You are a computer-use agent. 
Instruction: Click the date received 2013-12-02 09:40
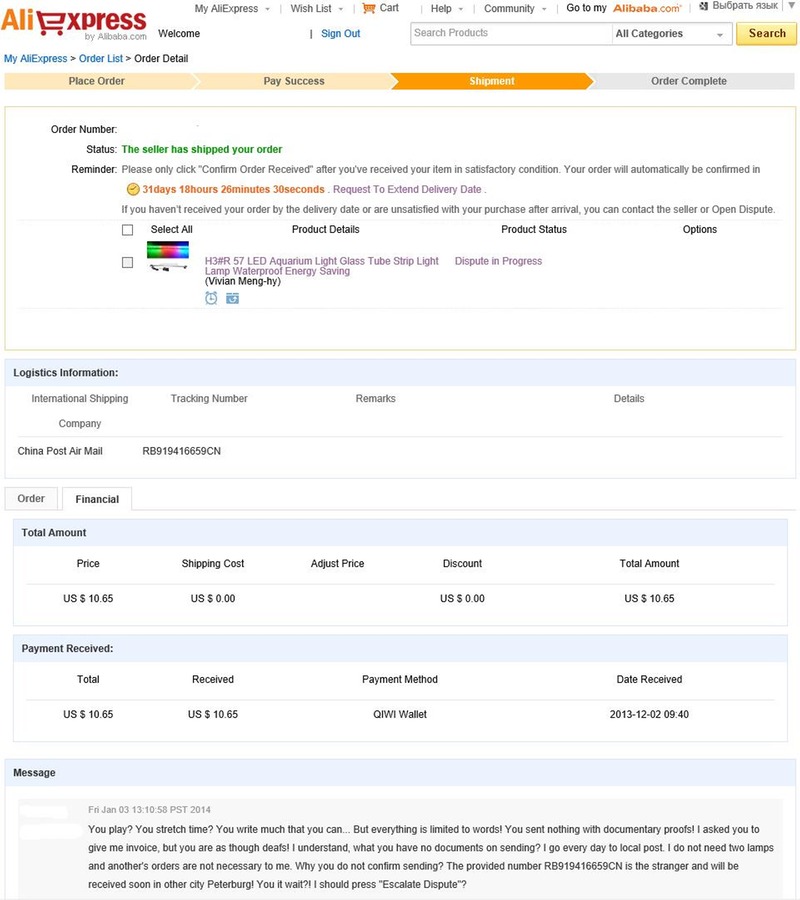point(649,714)
